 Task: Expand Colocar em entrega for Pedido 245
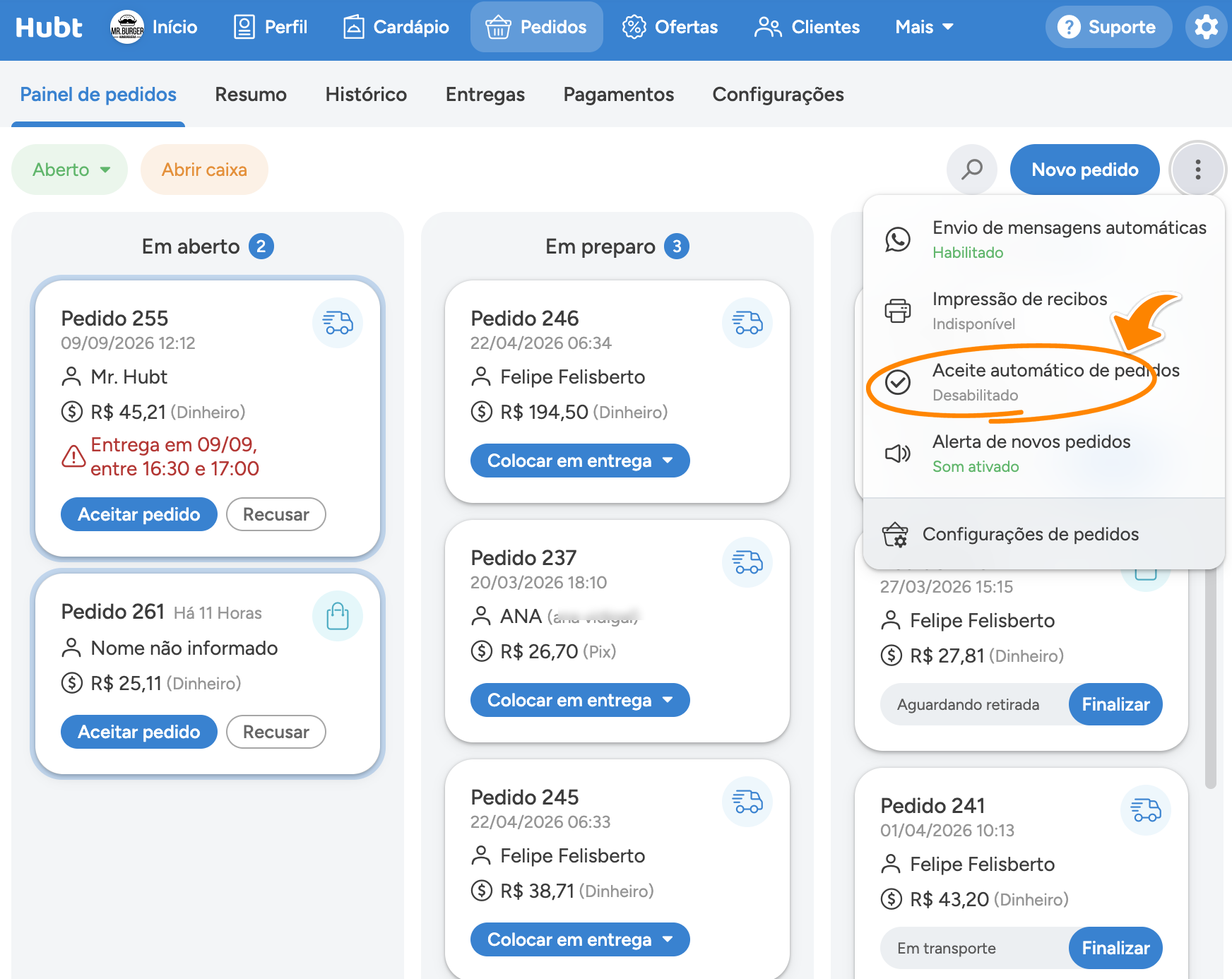pos(580,939)
